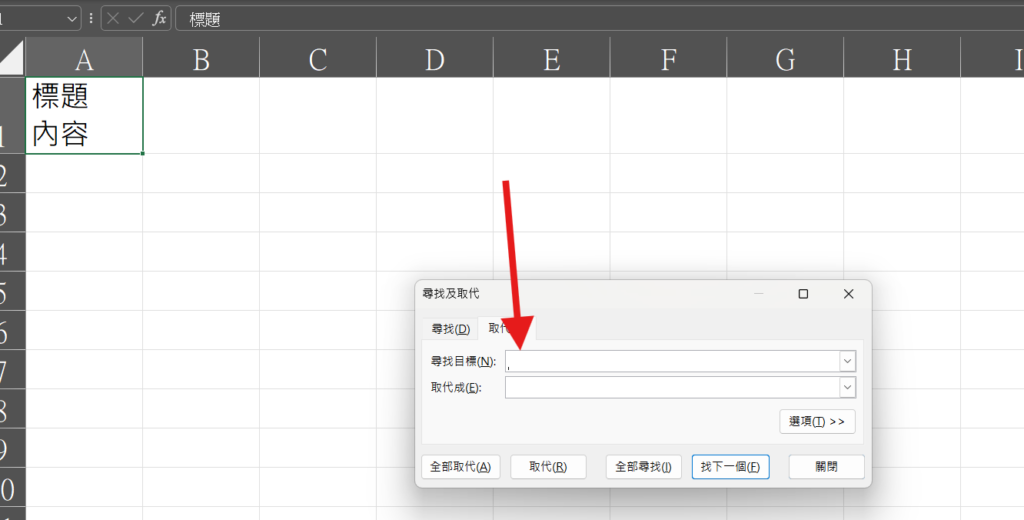The width and height of the screenshot is (1024, 520).
Task: Expand the 取代成 dropdown list
Action: pyautogui.click(x=847, y=387)
